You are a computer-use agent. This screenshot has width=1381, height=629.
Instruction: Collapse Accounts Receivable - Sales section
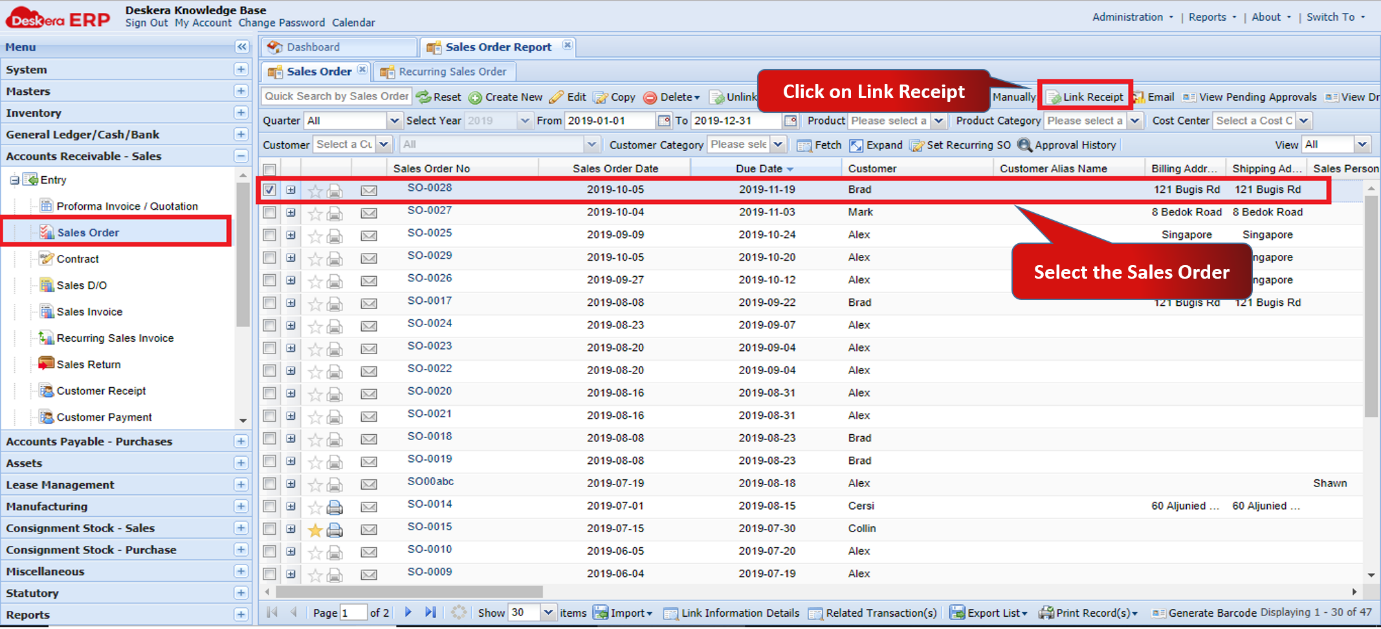[241, 156]
